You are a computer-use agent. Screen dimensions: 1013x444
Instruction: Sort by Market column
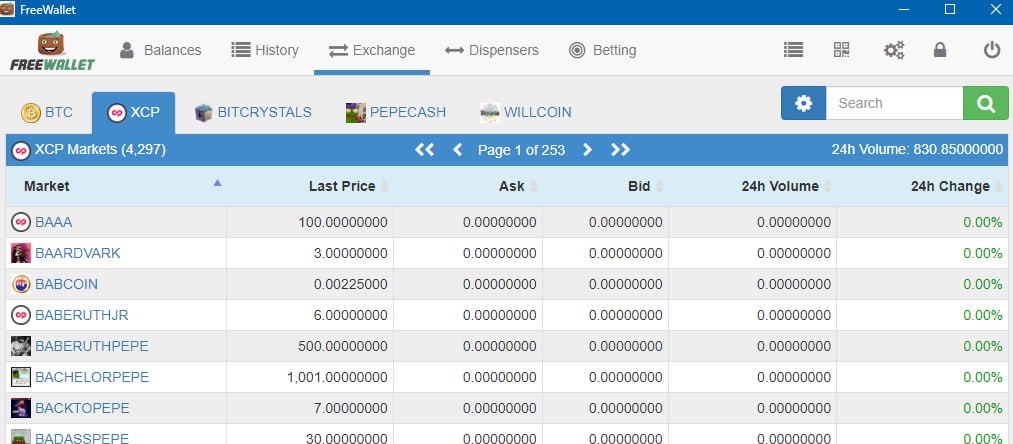(116, 186)
